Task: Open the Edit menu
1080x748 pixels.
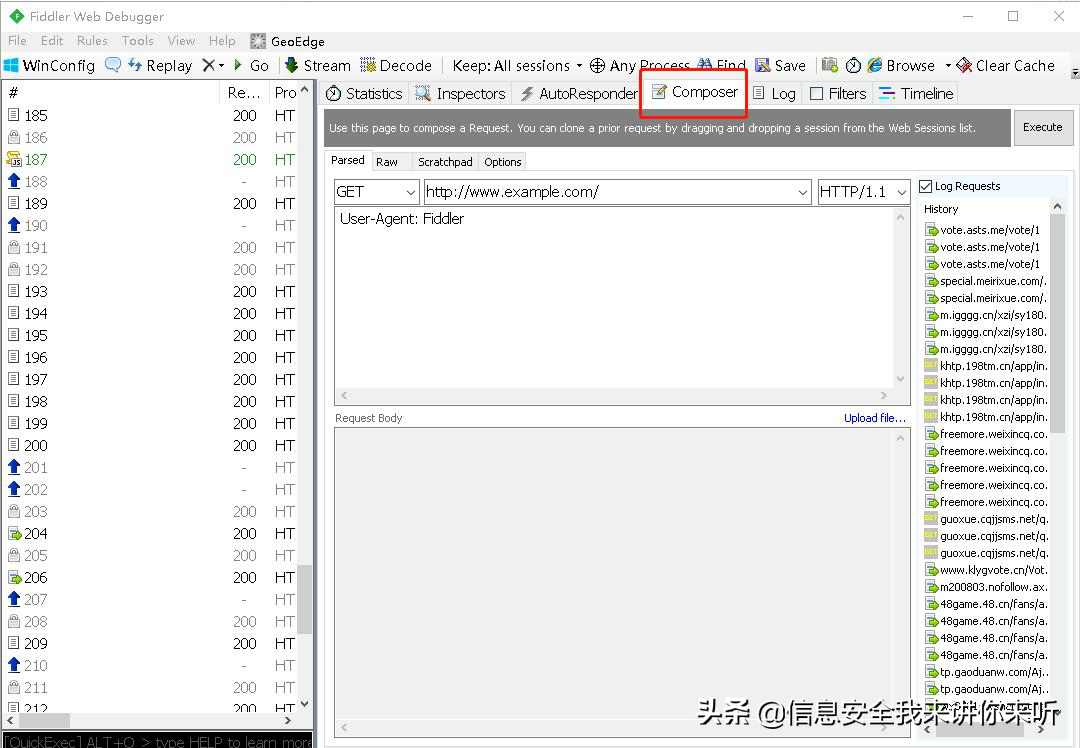Action: point(52,41)
